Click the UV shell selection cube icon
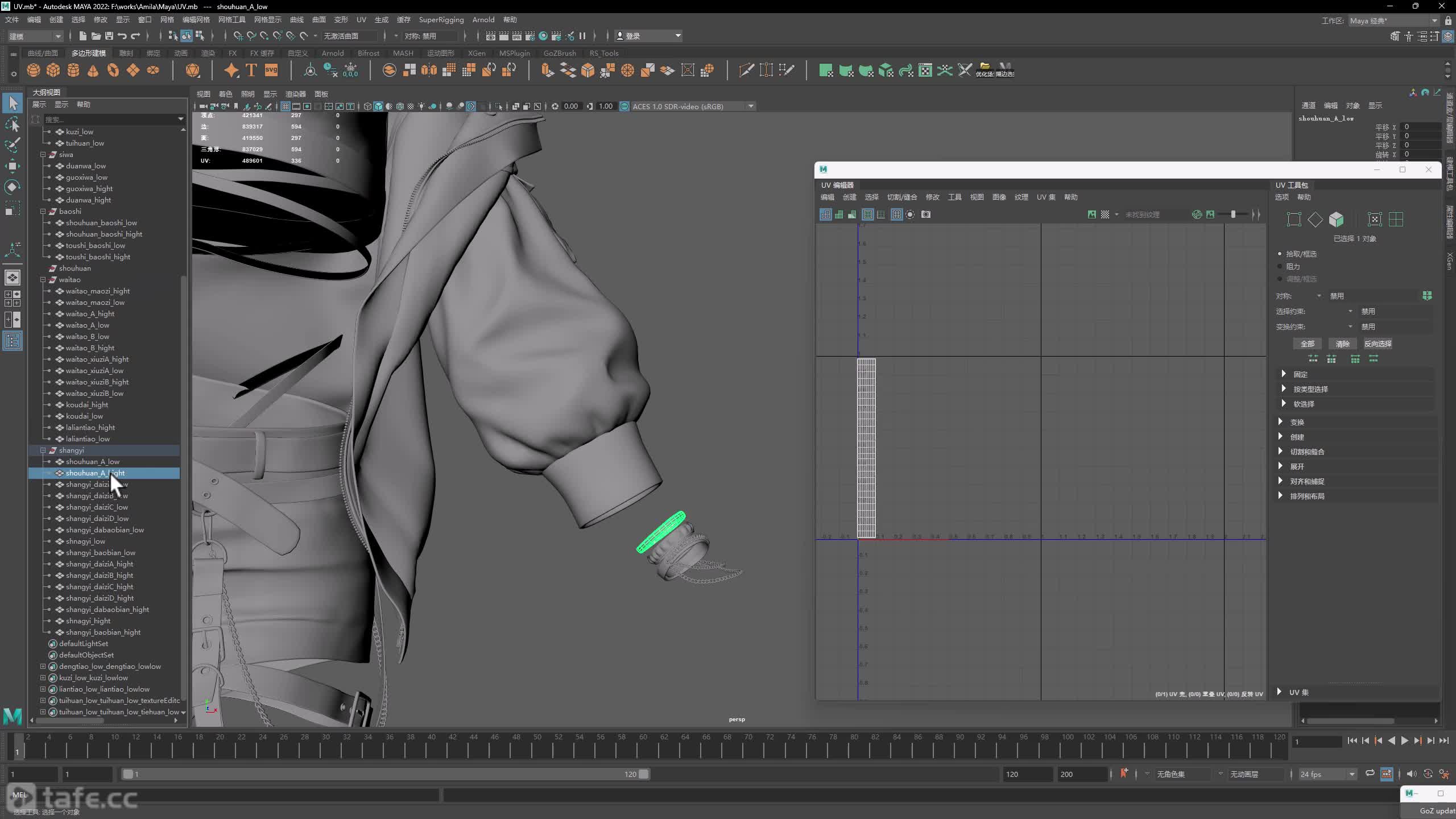The height and width of the screenshot is (819, 1456). pos(1336,220)
